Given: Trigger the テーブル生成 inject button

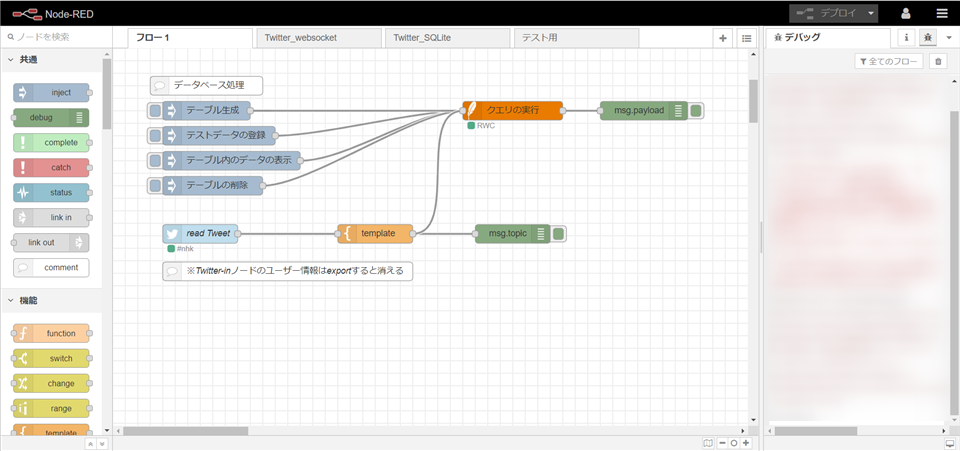Looking at the screenshot, I should tap(156, 111).
